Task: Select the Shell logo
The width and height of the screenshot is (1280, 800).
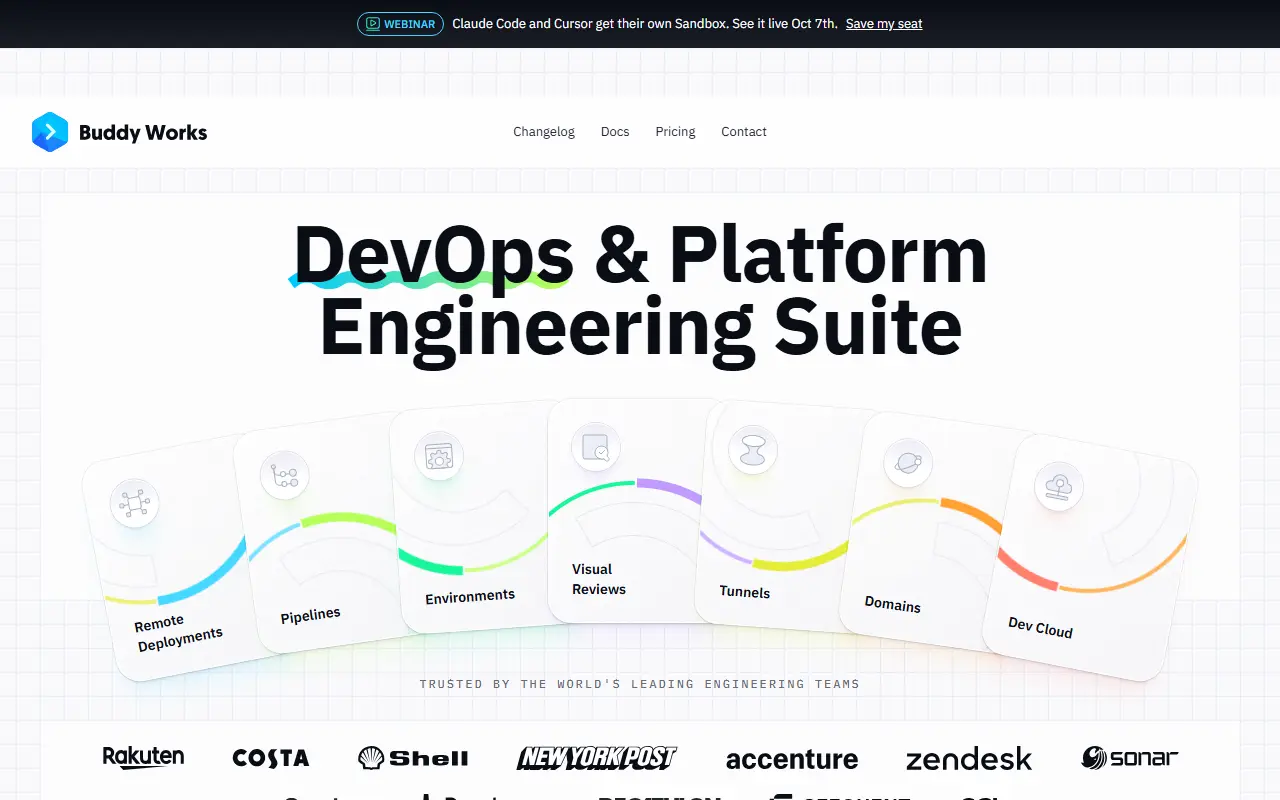Action: pos(413,759)
